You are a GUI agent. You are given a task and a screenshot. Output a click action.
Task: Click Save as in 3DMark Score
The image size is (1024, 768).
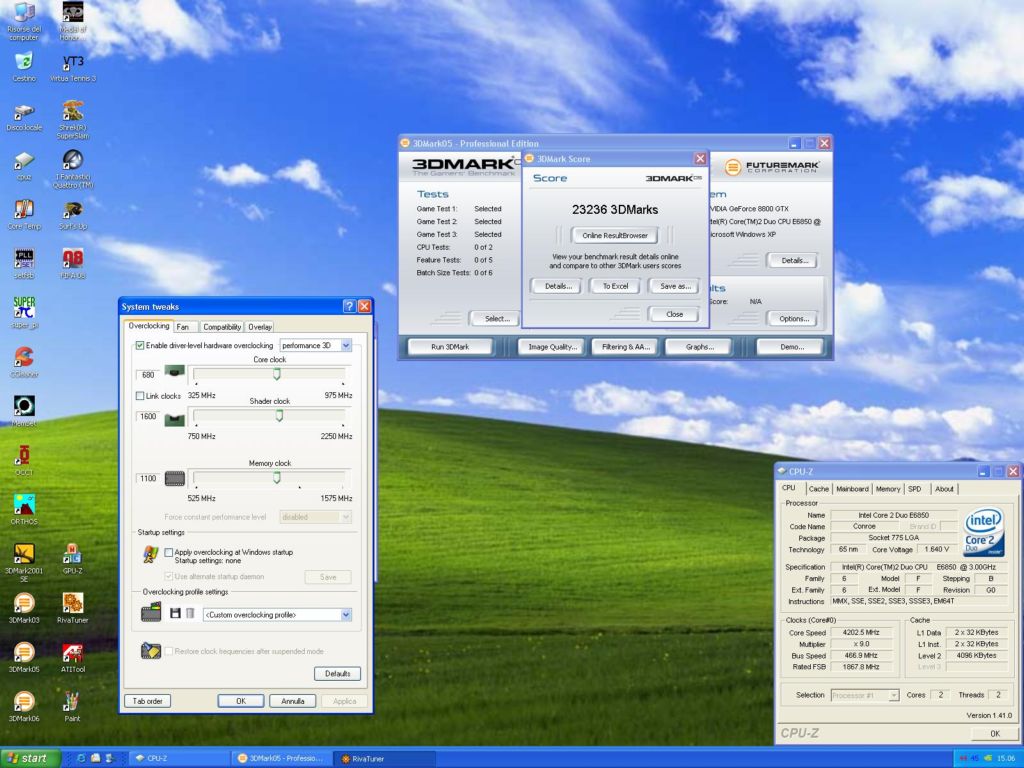pos(674,287)
